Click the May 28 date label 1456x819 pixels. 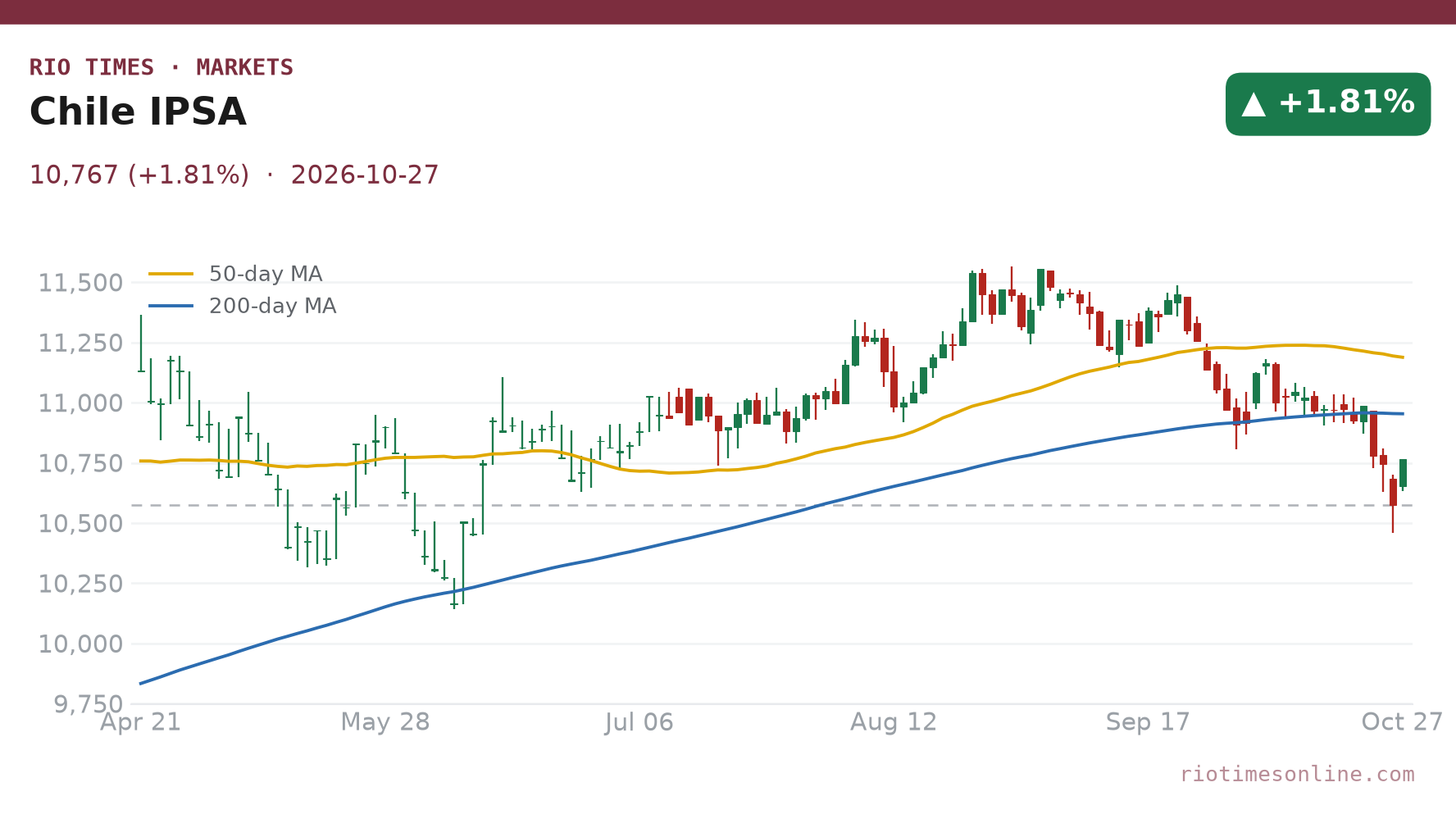[385, 722]
